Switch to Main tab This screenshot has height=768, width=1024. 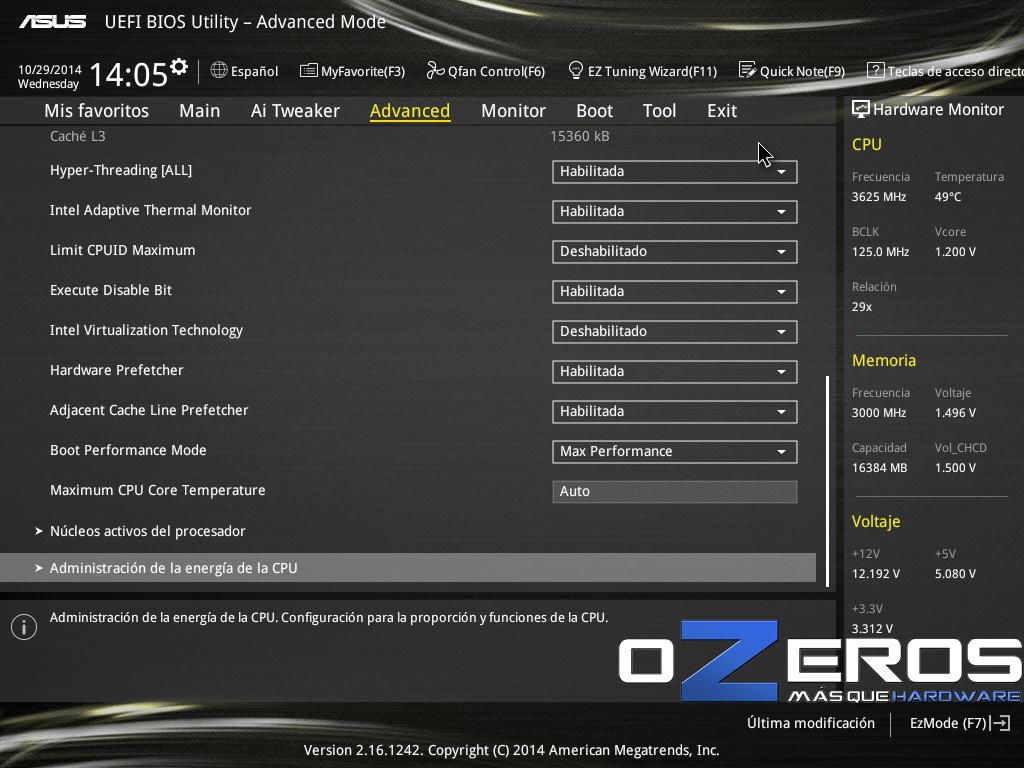tap(200, 111)
